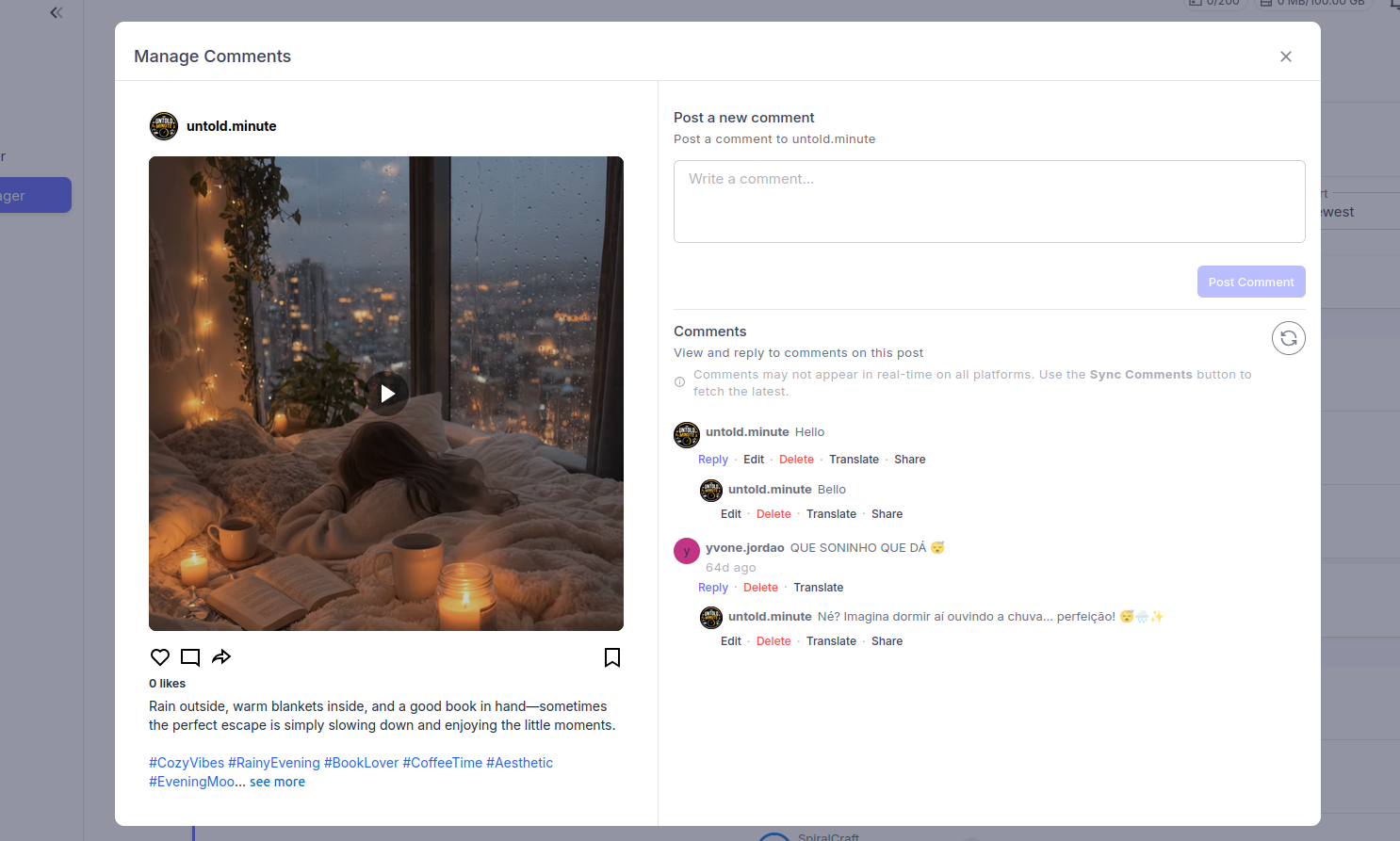Open the #RainyEvening hashtag
1400x841 pixels.
(274, 763)
